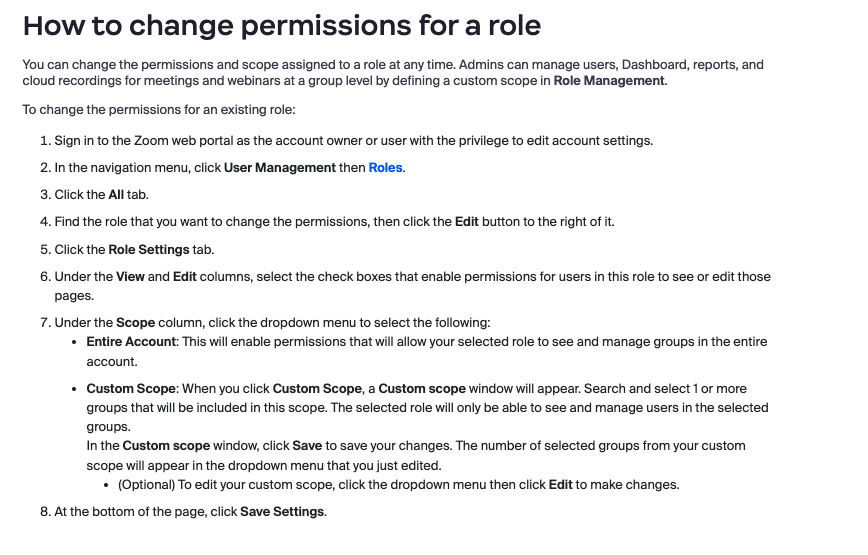Click bold "Edit" before "columns" in step 6
The width and height of the screenshot is (868, 555).
point(185,277)
